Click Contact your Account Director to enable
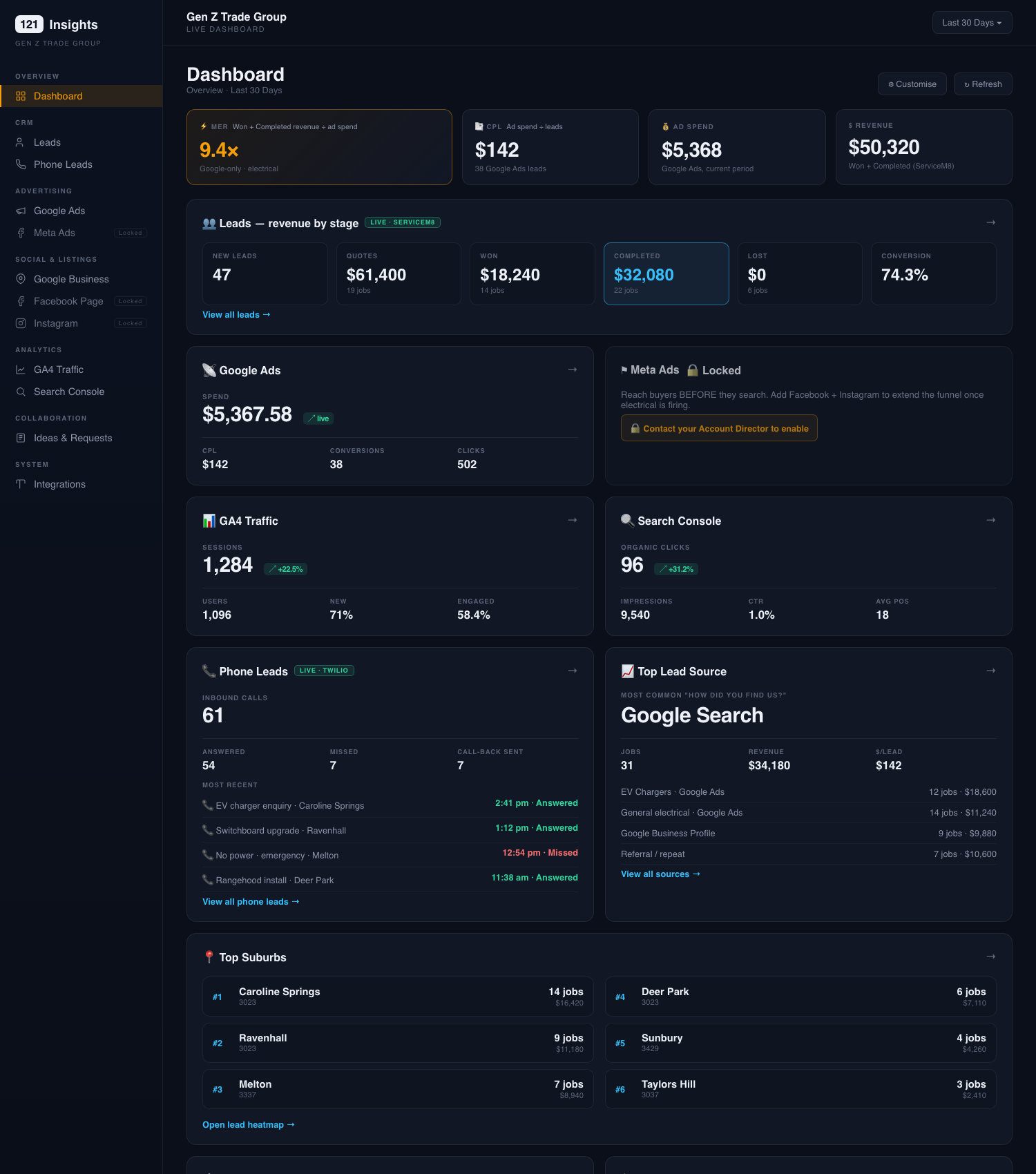Viewport: 1036px width, 1174px height. pyautogui.click(x=719, y=428)
